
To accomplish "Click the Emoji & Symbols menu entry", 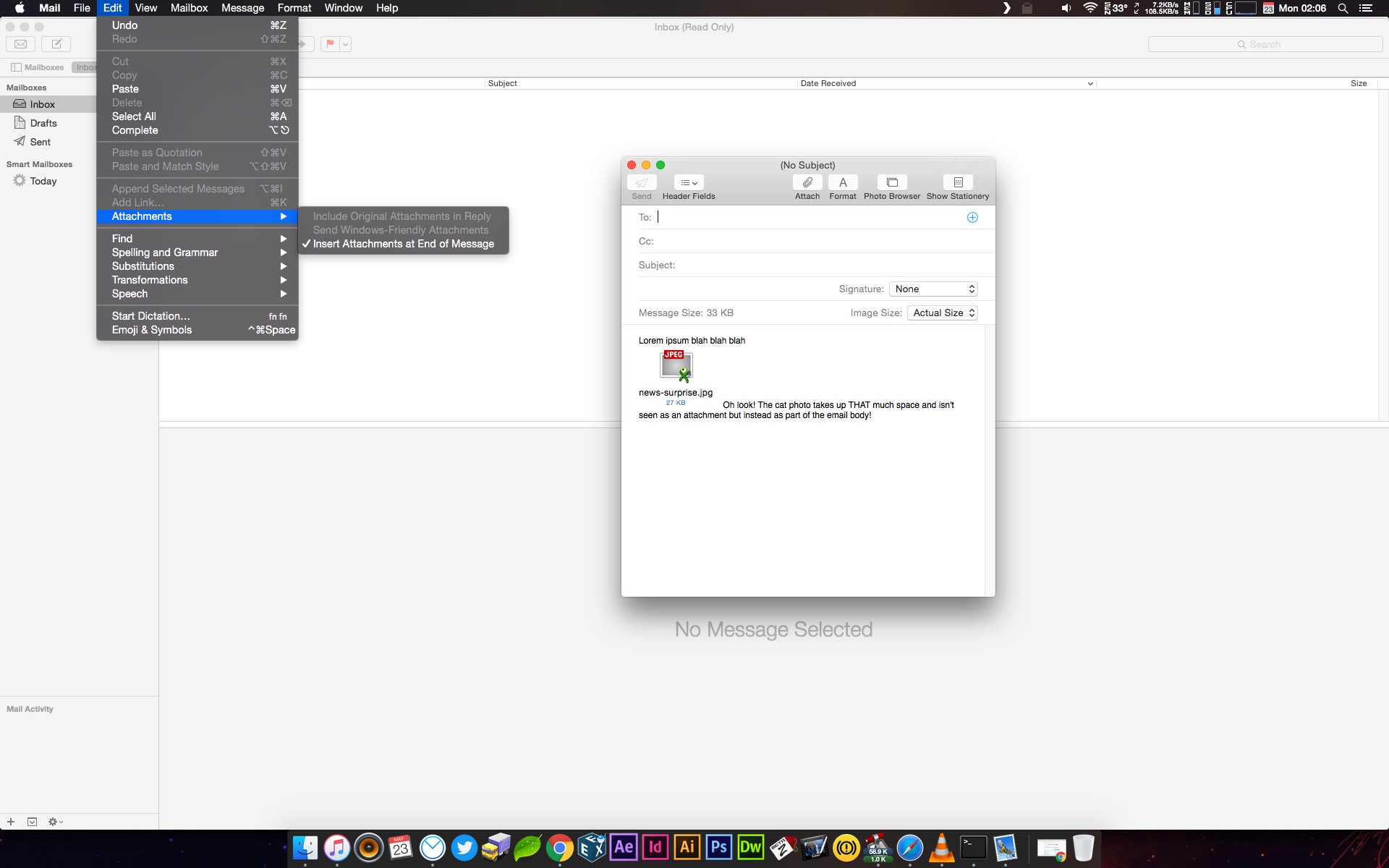I will click(x=152, y=331).
